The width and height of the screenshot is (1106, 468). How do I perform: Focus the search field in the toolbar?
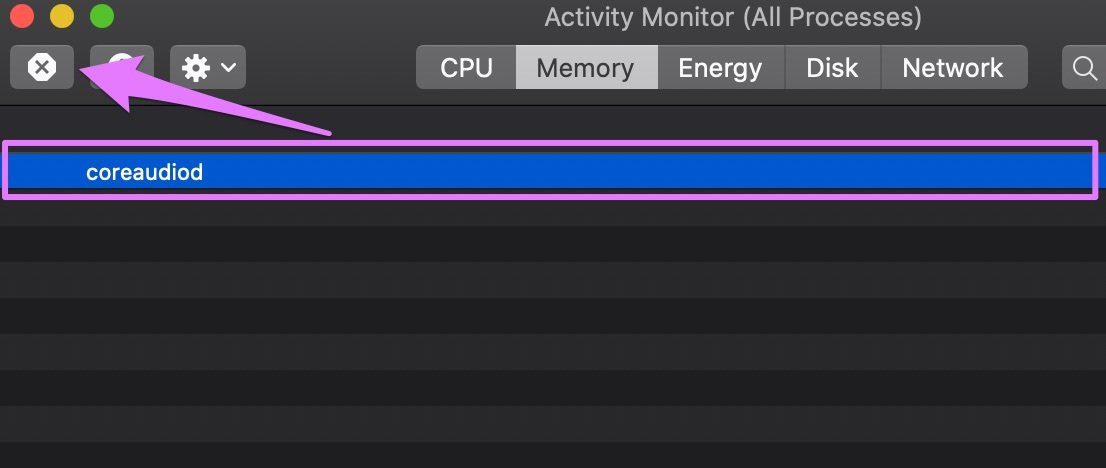pos(1084,68)
